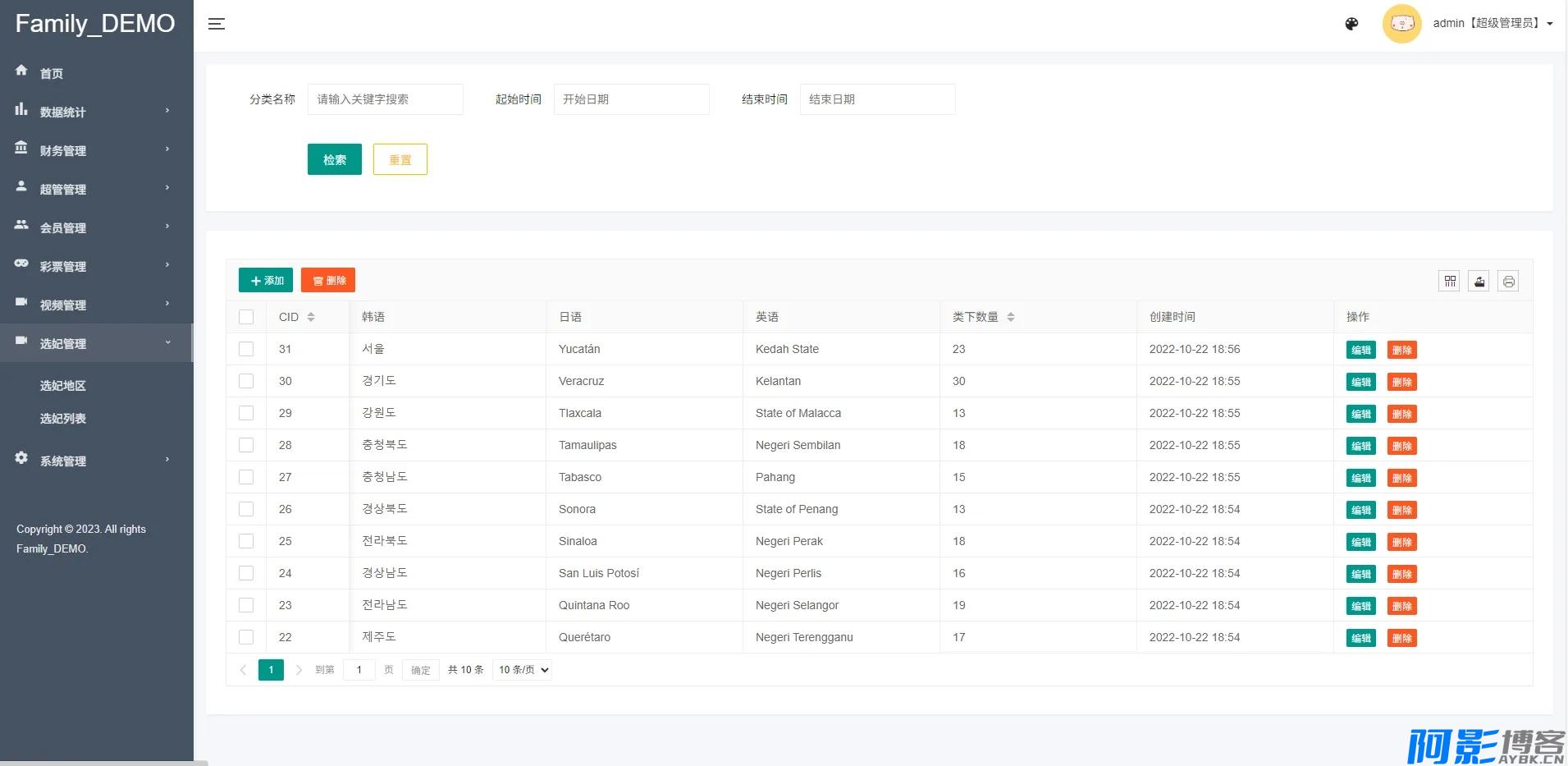The height and width of the screenshot is (766, 1568).
Task: Open the admin user dropdown menu
Action: coord(1493,24)
